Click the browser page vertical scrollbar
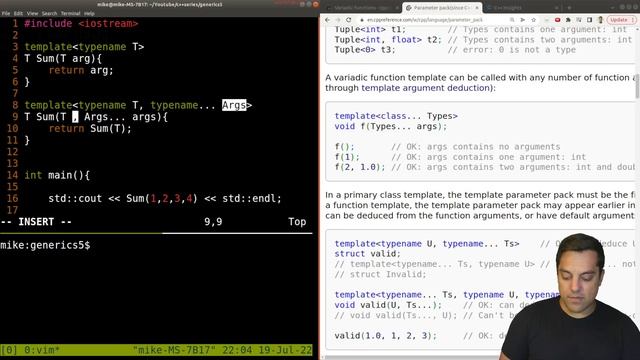 pos(637,87)
